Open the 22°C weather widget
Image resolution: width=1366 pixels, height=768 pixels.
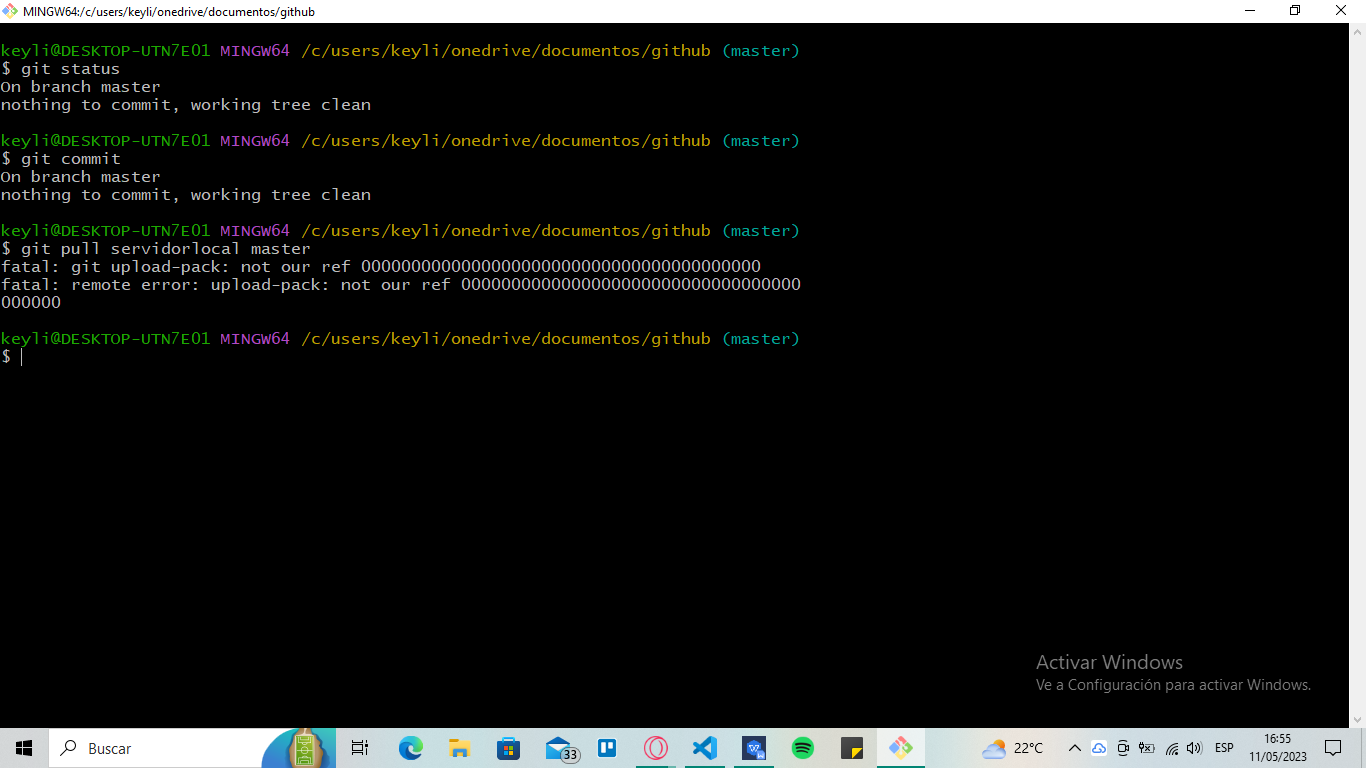(1013, 748)
